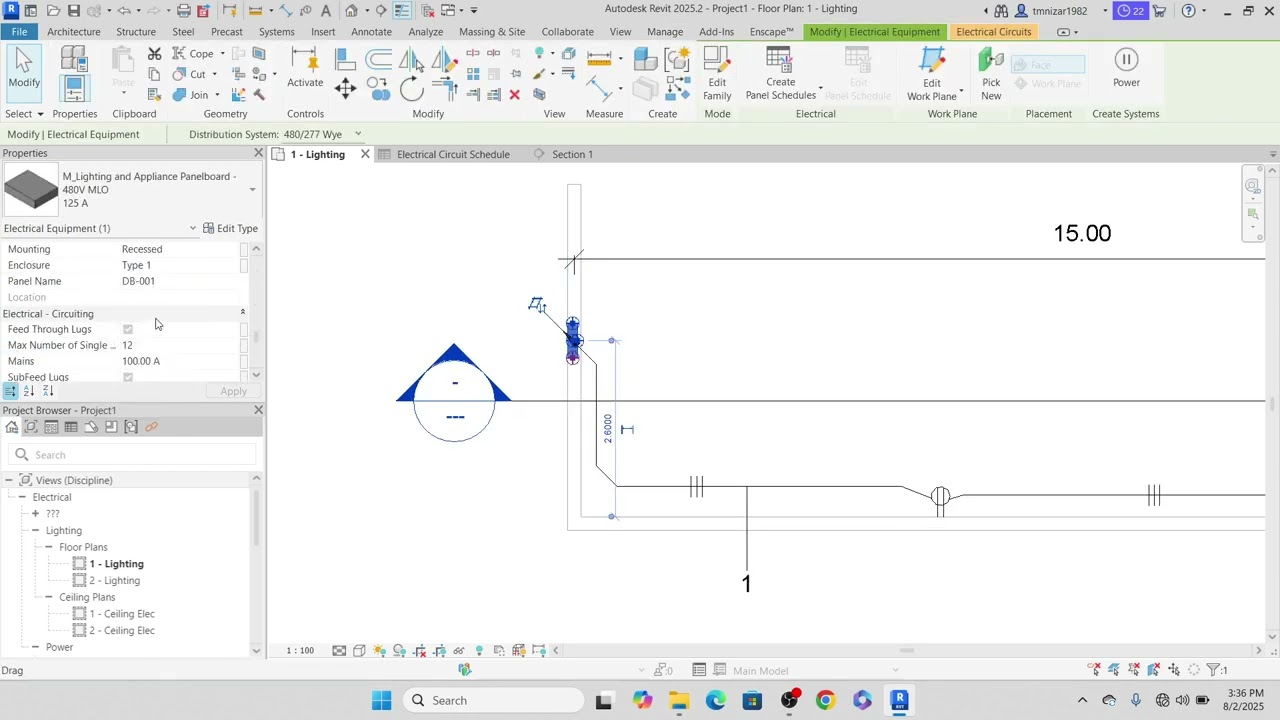Open the Electrical Circuits ribbon tab

pyautogui.click(x=993, y=32)
